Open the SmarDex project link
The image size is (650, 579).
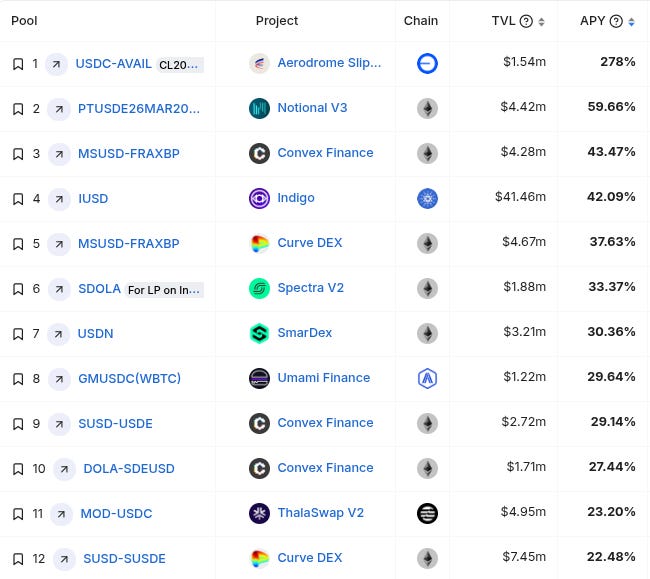(x=305, y=333)
